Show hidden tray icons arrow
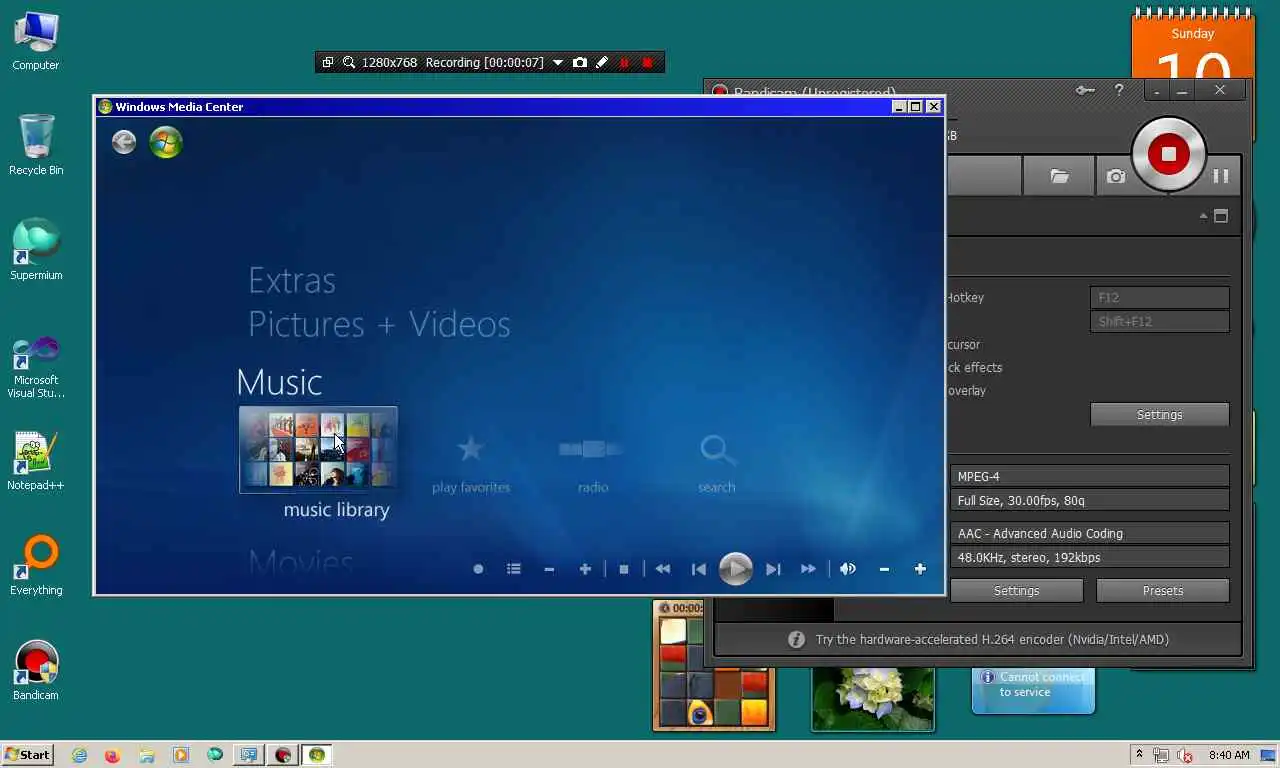The image size is (1280, 768). 1139,755
